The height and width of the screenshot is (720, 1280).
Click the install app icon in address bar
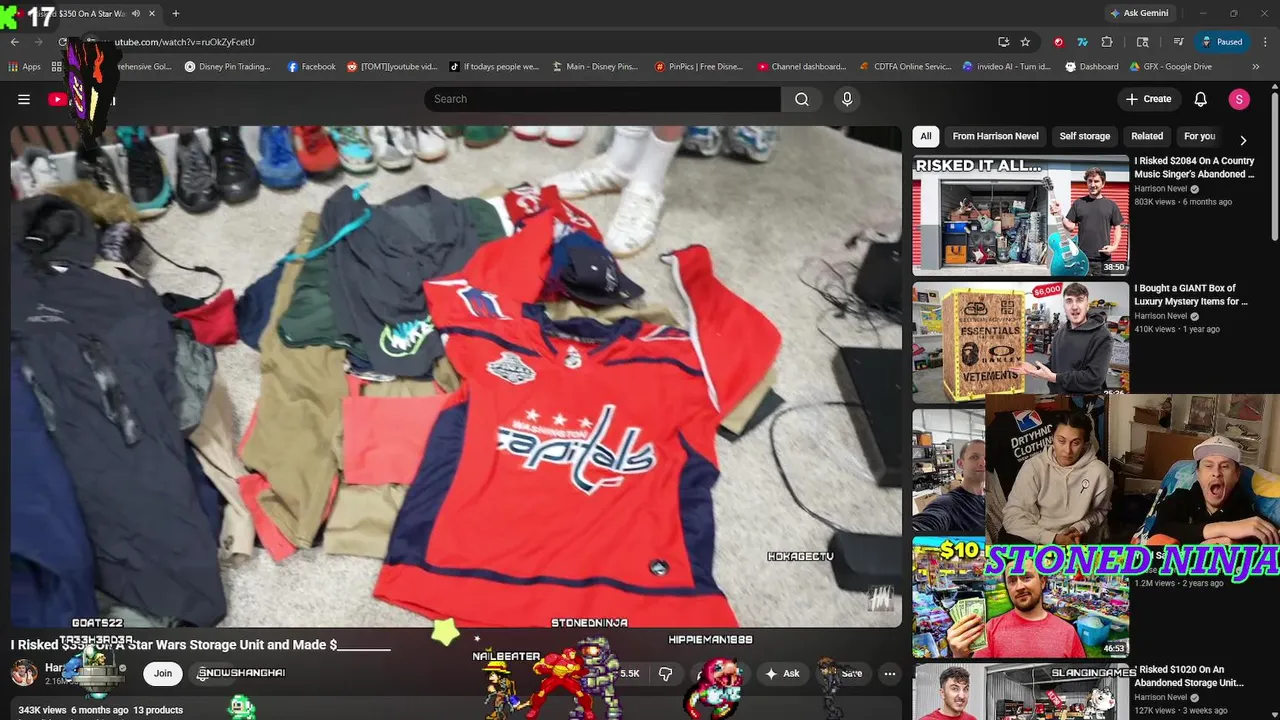click(x=1003, y=42)
